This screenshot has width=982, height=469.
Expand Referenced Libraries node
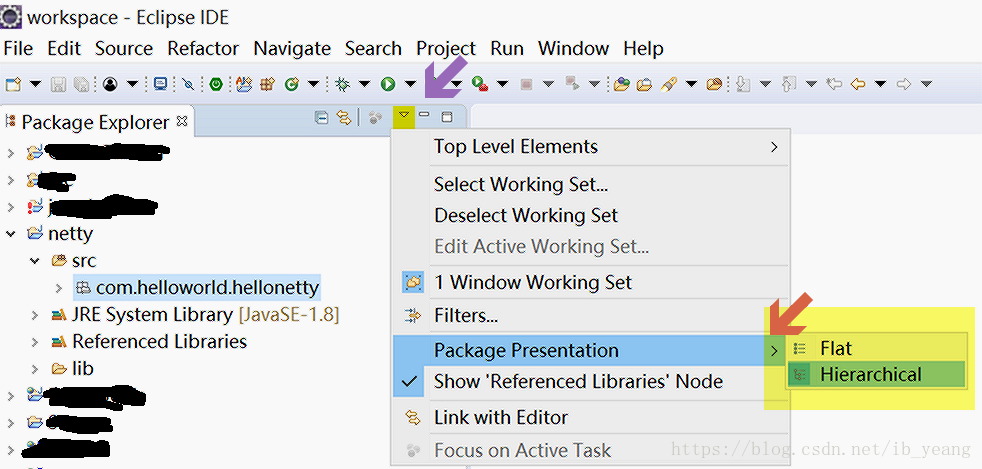[x=35, y=342]
